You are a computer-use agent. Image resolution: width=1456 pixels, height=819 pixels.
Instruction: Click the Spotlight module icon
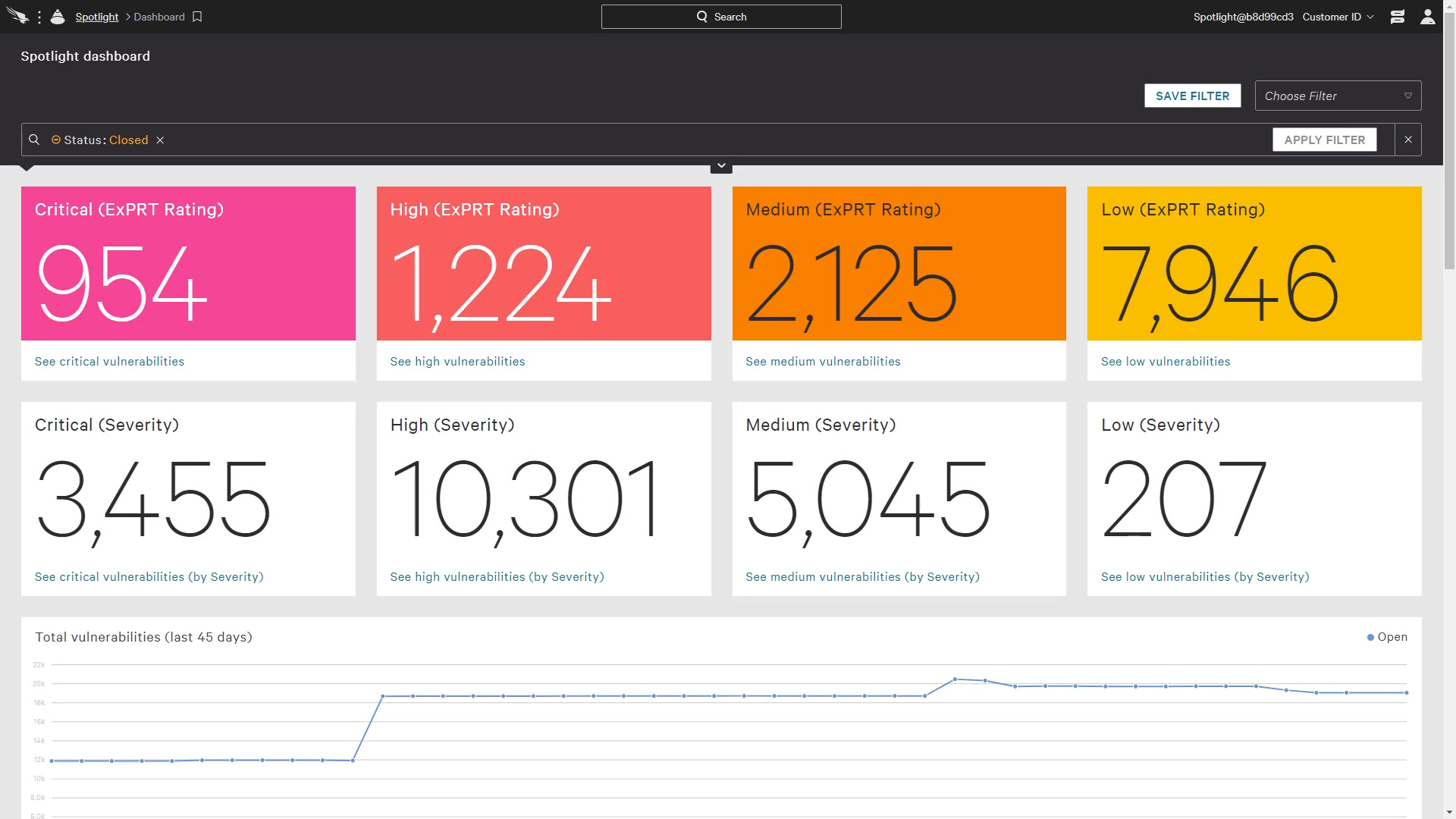(x=58, y=17)
